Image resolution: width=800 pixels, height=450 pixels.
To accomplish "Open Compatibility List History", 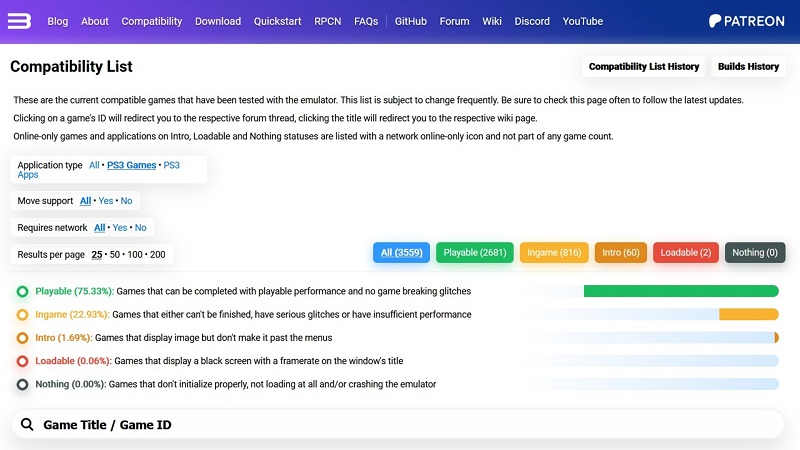I will 644,66.
